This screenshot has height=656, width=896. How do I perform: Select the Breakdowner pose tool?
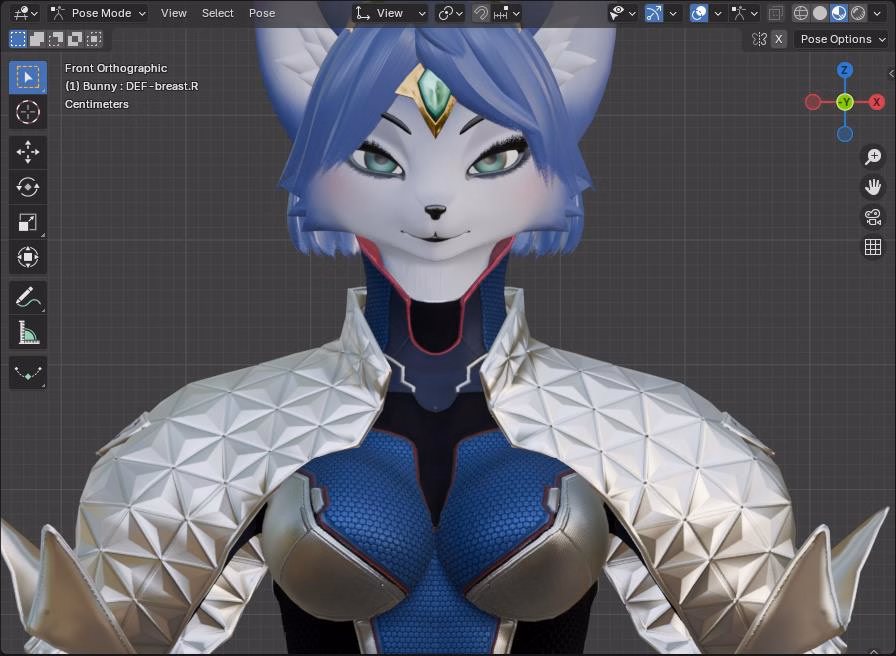click(27, 373)
